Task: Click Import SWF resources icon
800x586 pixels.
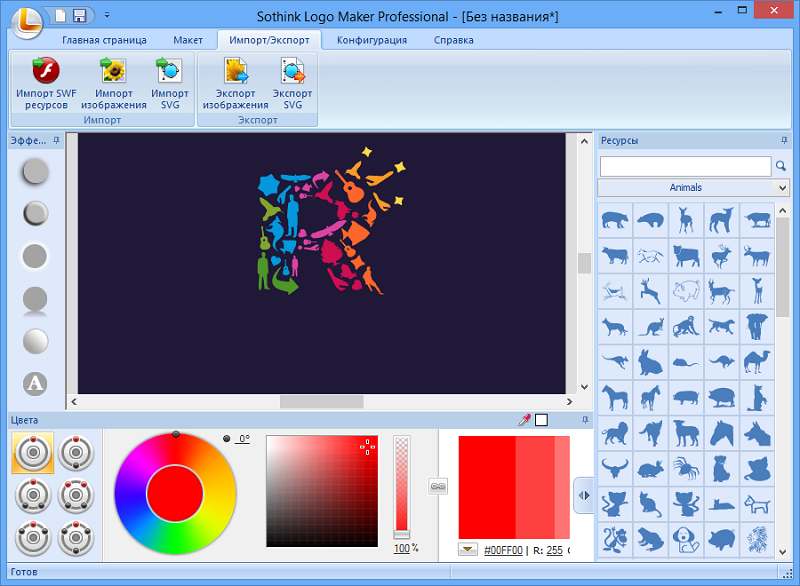Action: (x=45, y=71)
